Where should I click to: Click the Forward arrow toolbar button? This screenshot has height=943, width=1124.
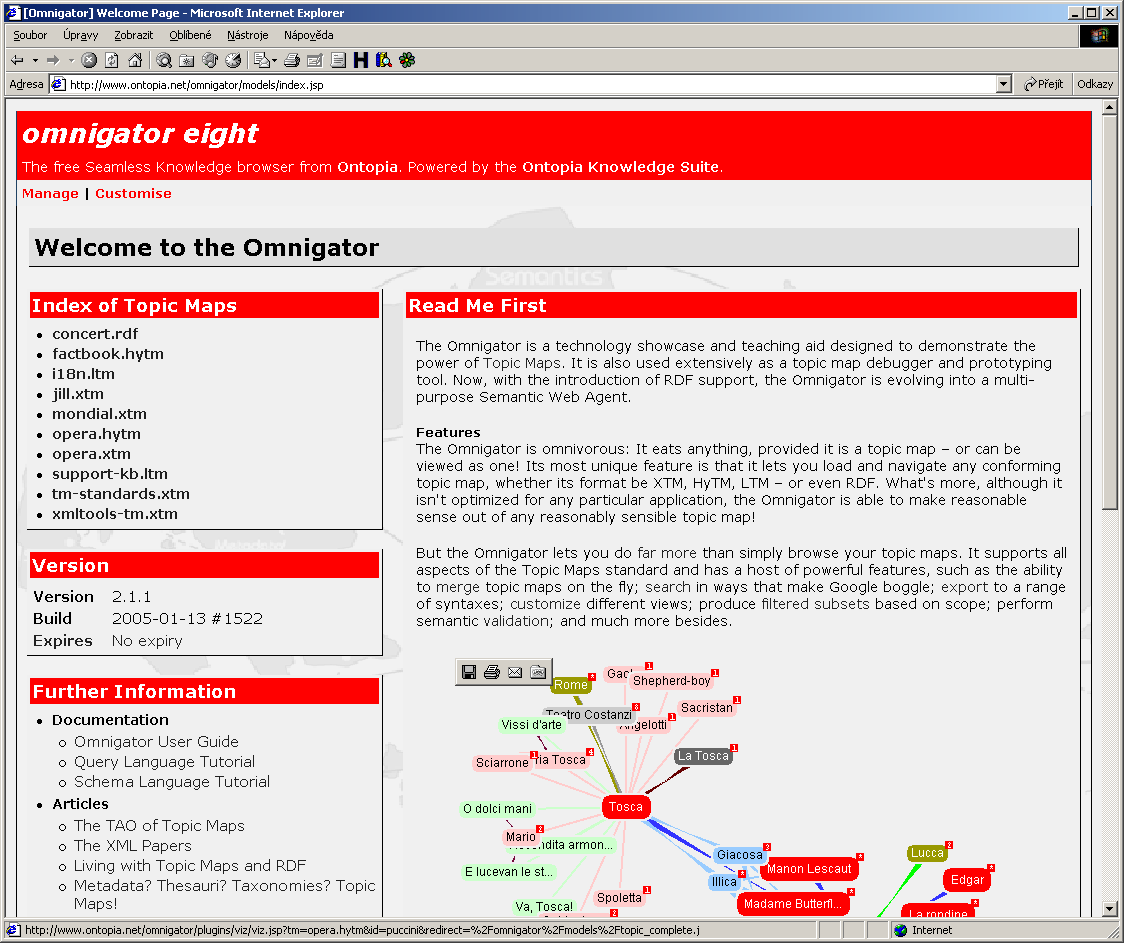click(53, 60)
